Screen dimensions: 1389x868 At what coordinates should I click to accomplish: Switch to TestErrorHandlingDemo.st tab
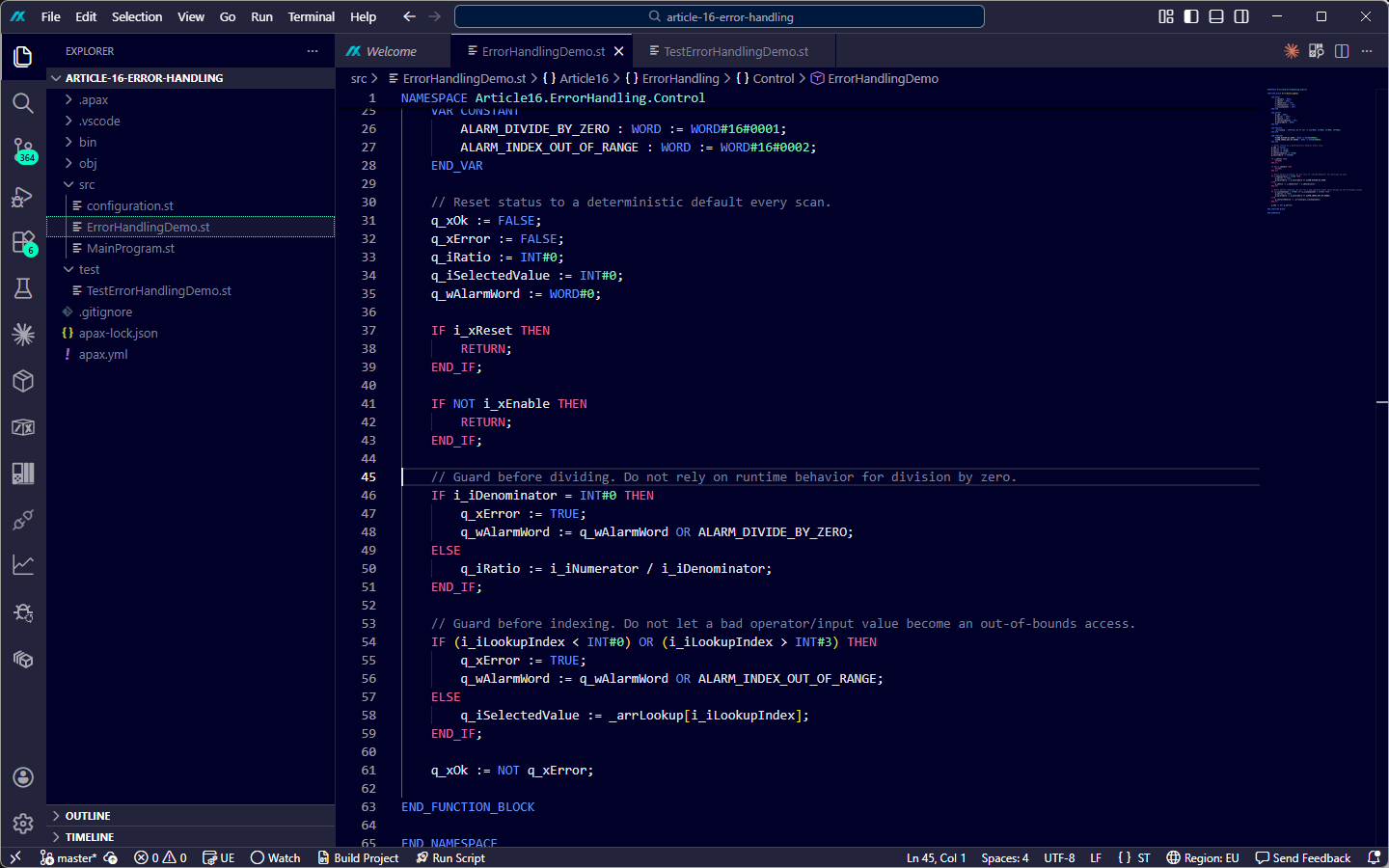pos(736,51)
